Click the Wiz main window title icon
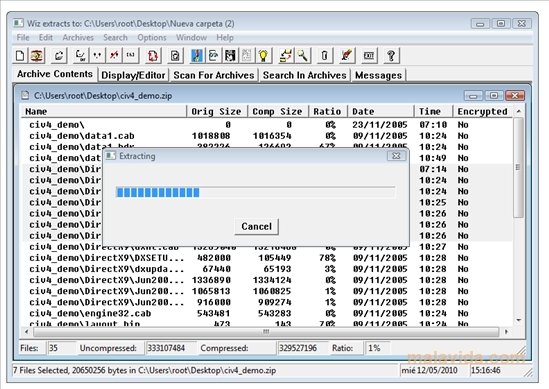This screenshot has width=549, height=389. (18, 23)
